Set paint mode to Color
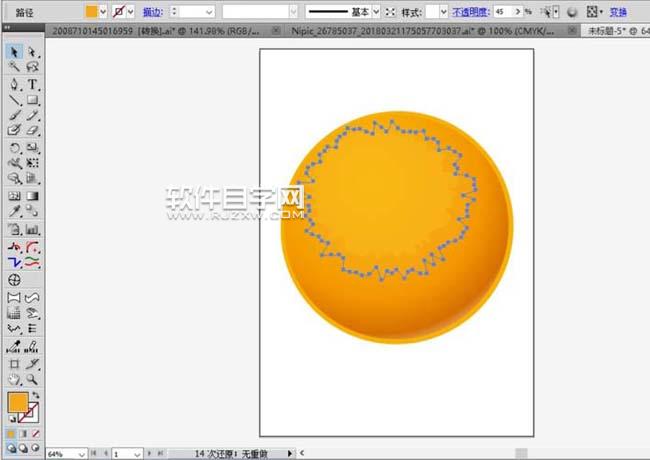The image size is (650, 460). point(11,434)
